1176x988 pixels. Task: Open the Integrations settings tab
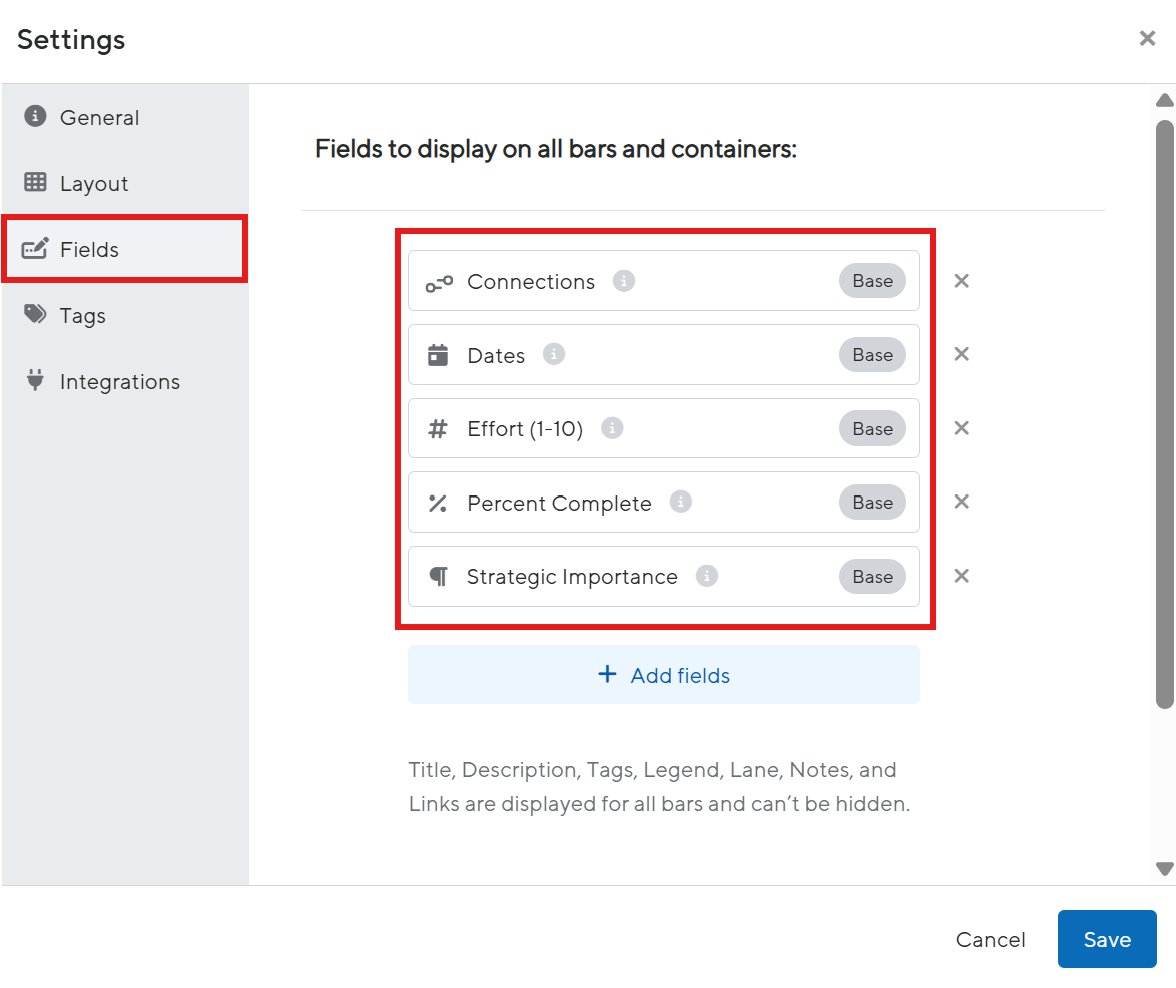(119, 382)
